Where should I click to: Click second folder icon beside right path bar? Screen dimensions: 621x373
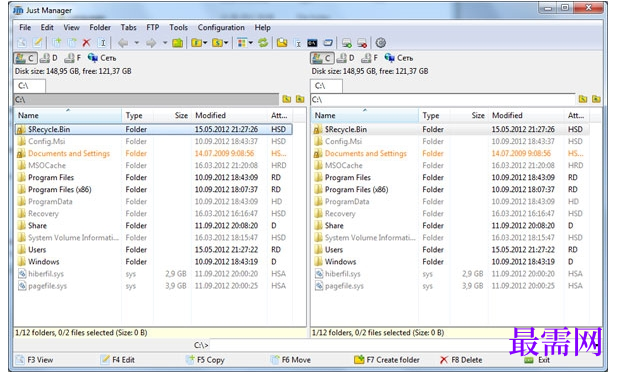coord(596,99)
